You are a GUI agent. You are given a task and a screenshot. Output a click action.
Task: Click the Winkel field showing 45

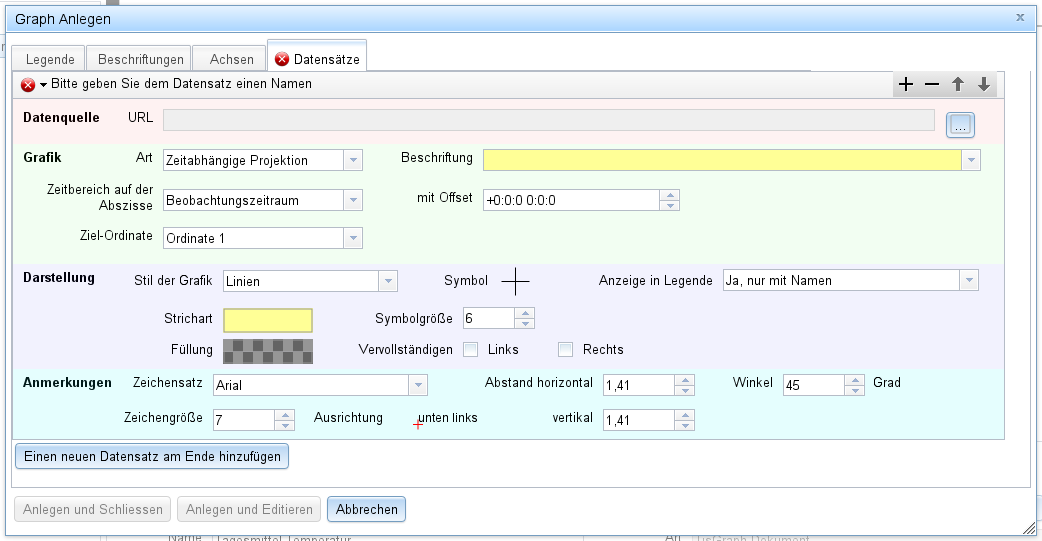[814, 385]
